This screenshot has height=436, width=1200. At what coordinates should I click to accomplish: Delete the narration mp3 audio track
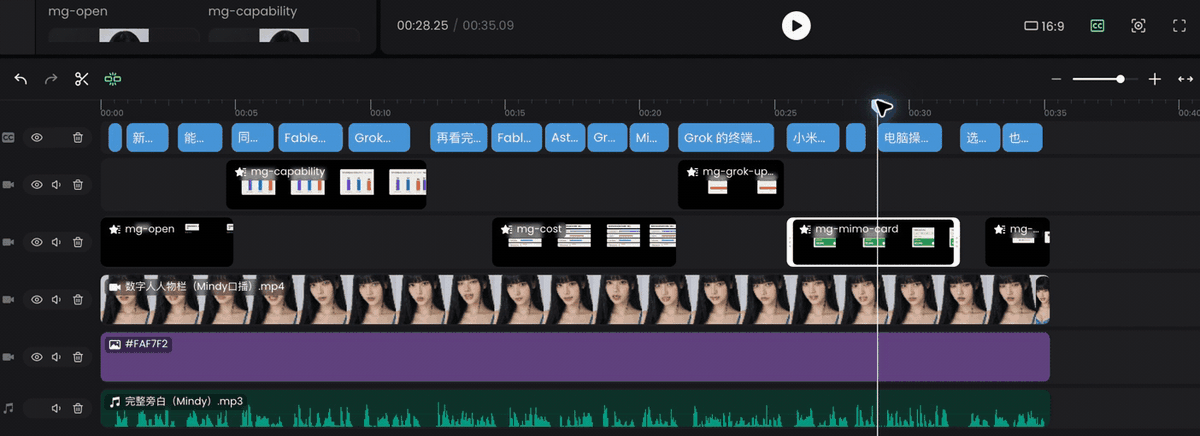point(77,408)
